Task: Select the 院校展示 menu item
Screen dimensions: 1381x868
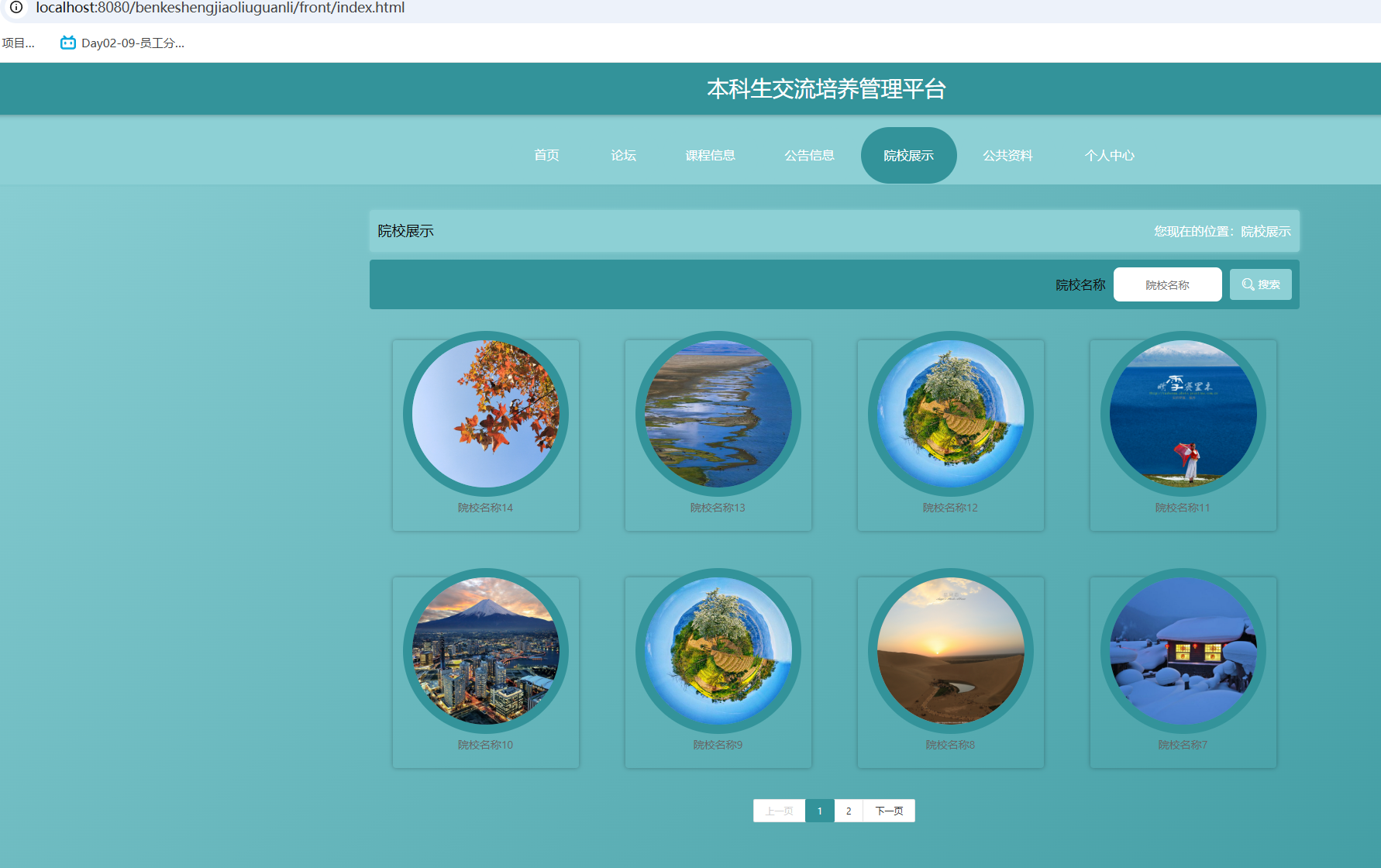Action: coord(908,155)
